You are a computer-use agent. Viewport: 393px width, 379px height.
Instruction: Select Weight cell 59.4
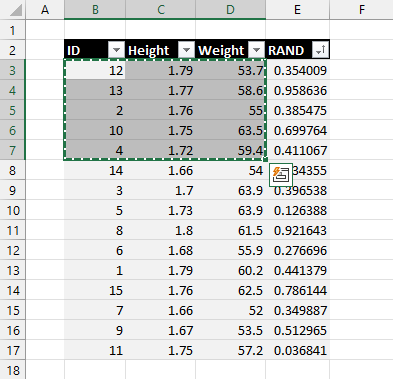click(x=231, y=150)
